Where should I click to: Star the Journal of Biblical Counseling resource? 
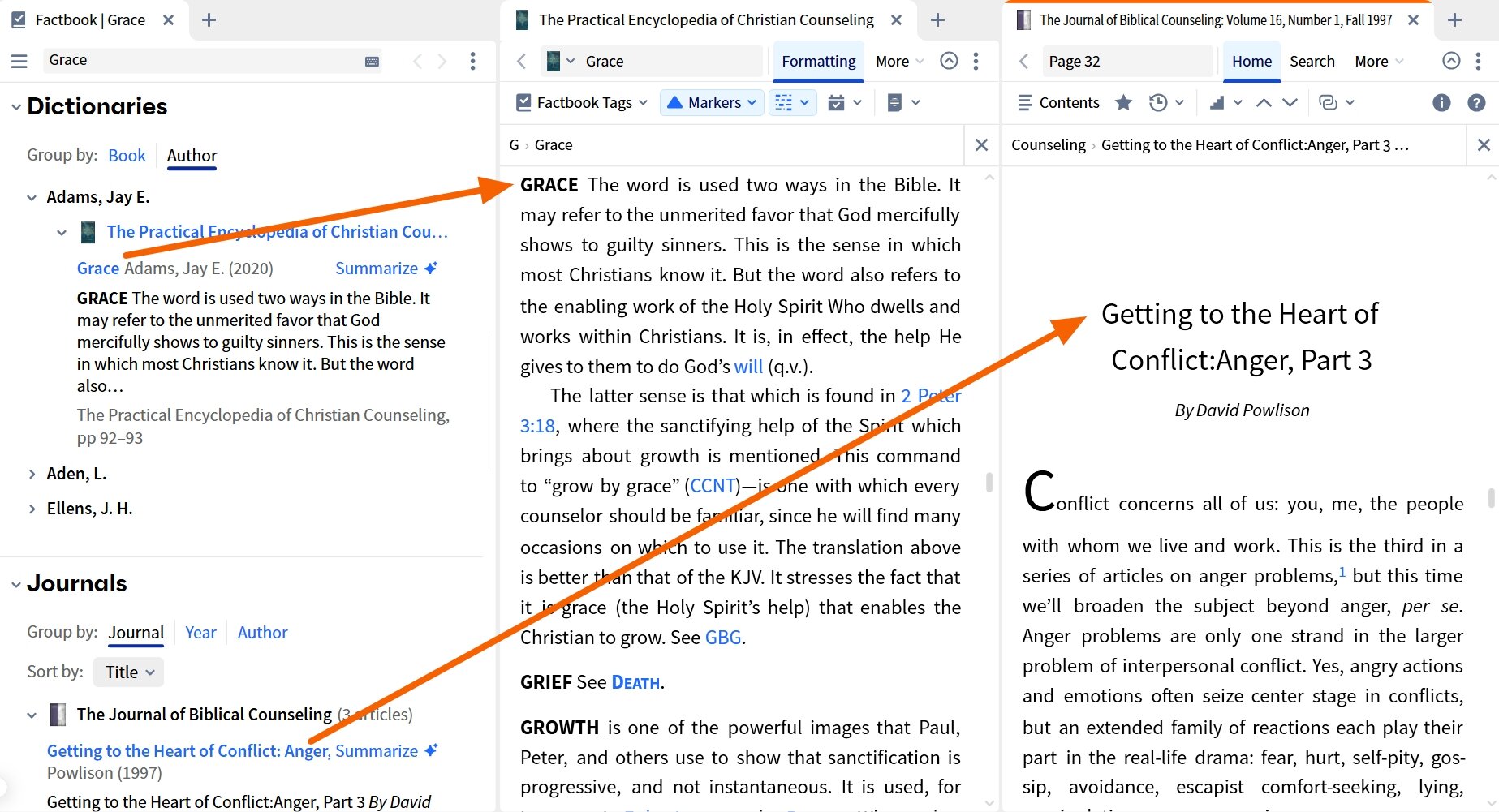[1123, 102]
